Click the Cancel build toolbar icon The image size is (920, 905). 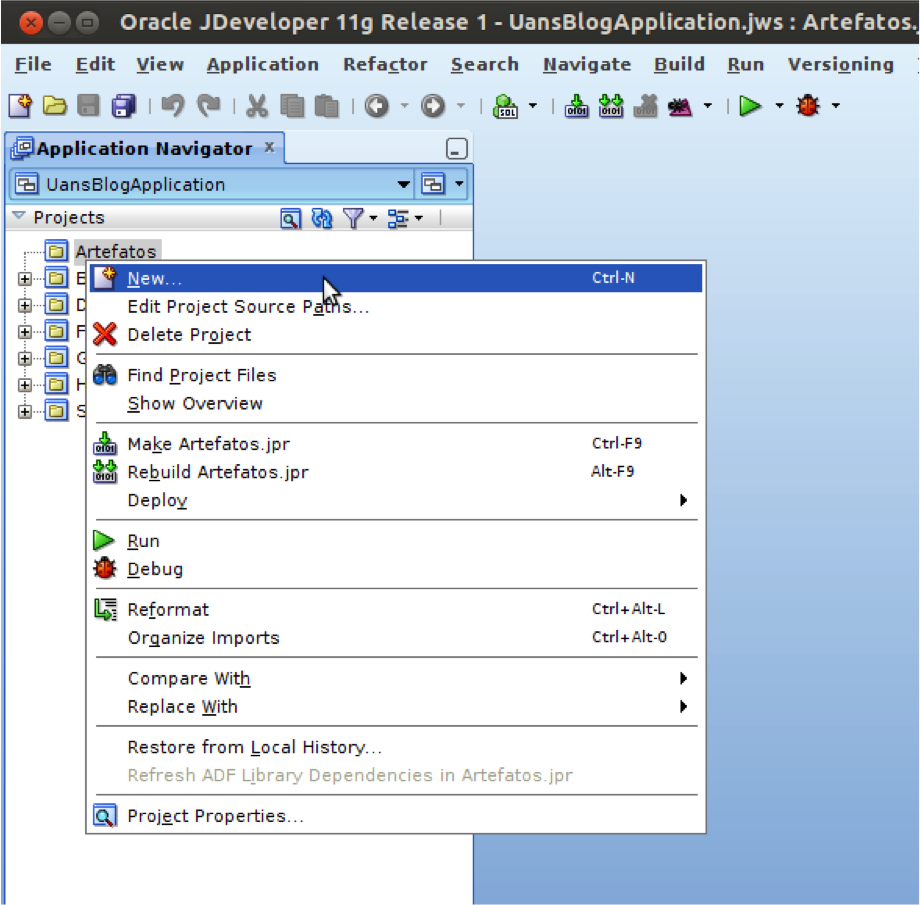[645, 106]
